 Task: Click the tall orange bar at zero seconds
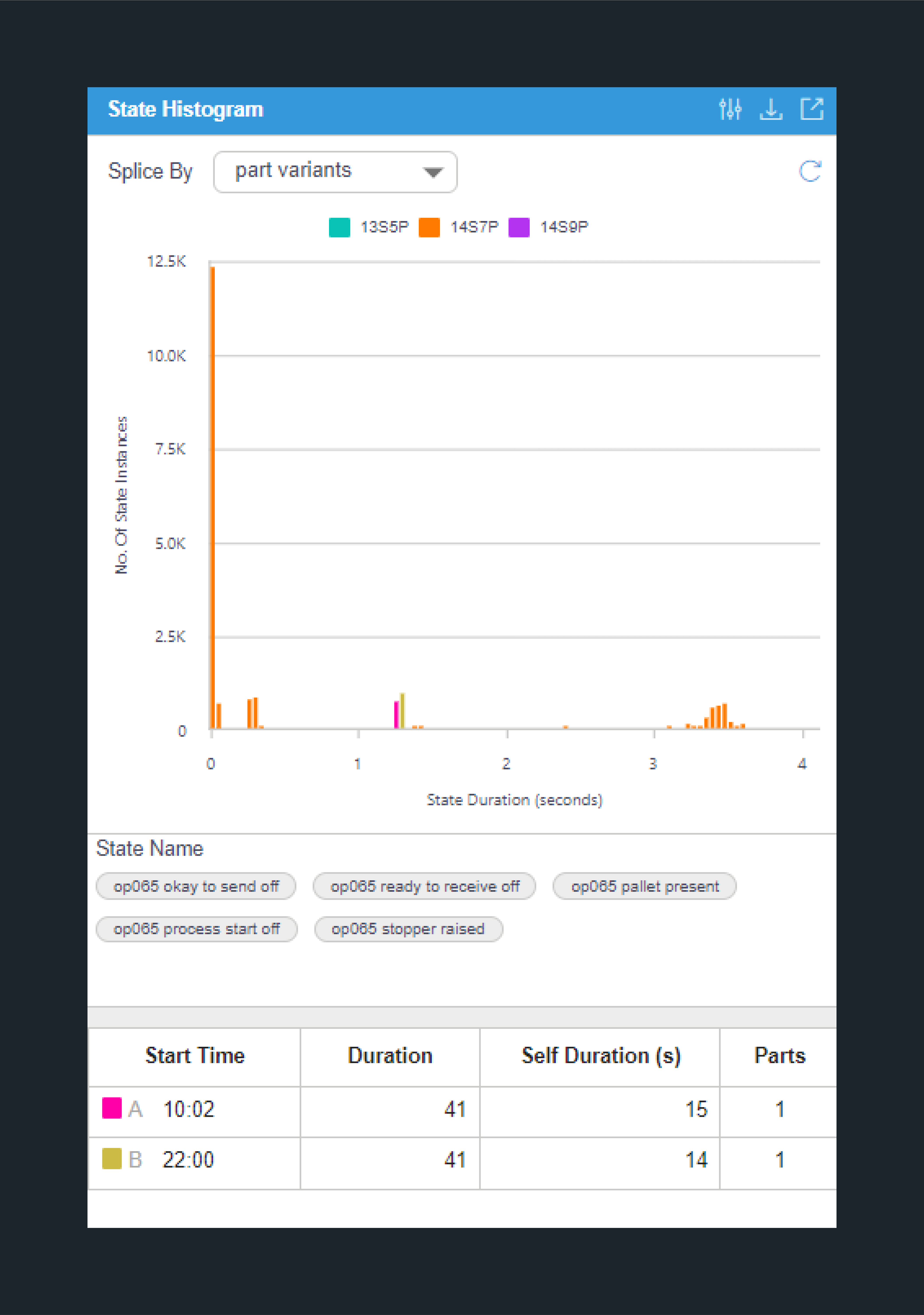[x=213, y=497]
